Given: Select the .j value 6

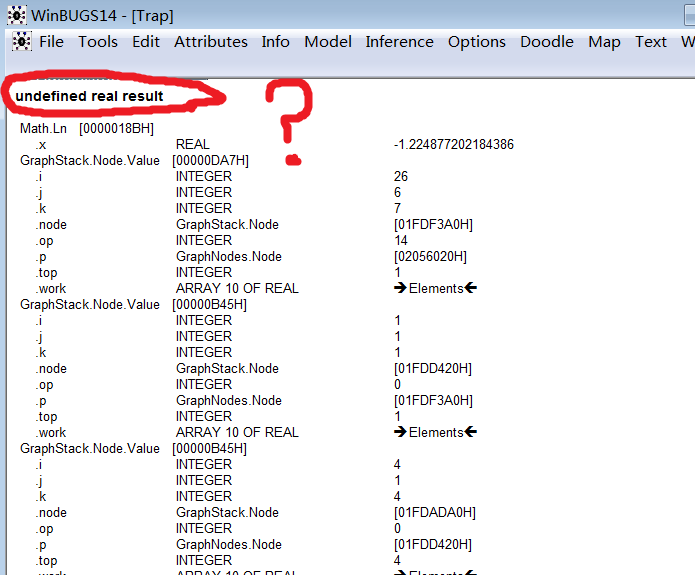Looking at the screenshot, I should click(397, 192).
